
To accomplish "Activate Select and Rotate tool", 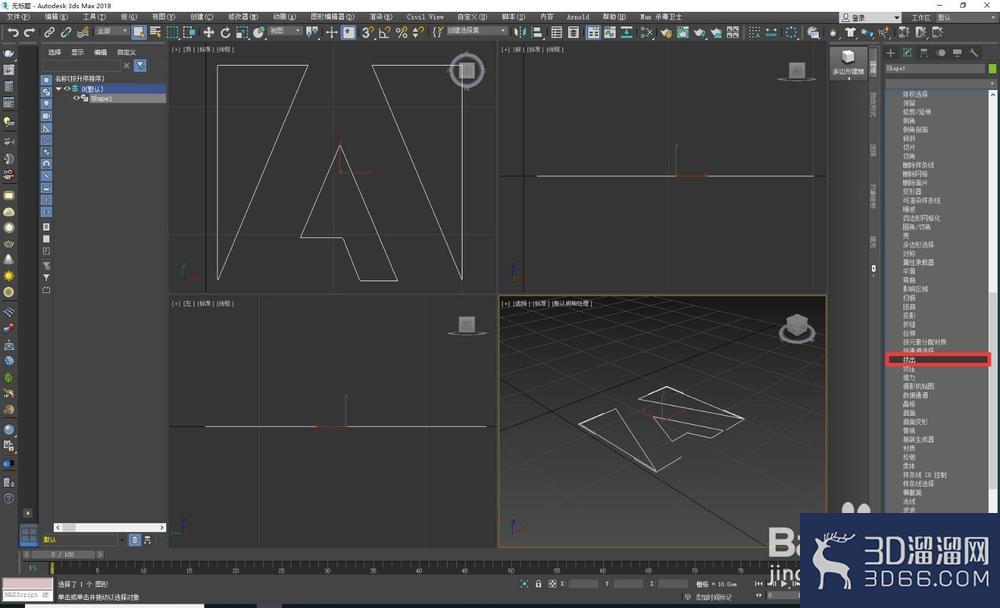I will (225, 33).
